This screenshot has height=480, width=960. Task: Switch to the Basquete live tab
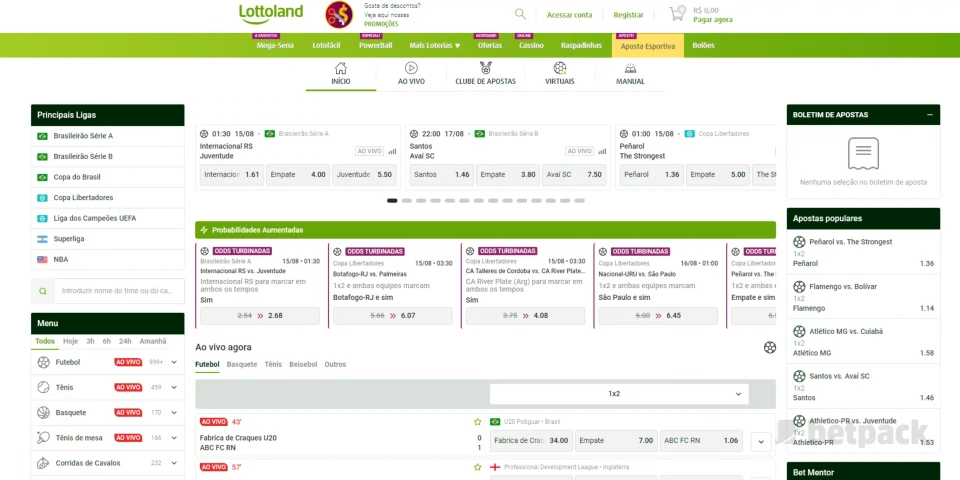tap(242, 364)
